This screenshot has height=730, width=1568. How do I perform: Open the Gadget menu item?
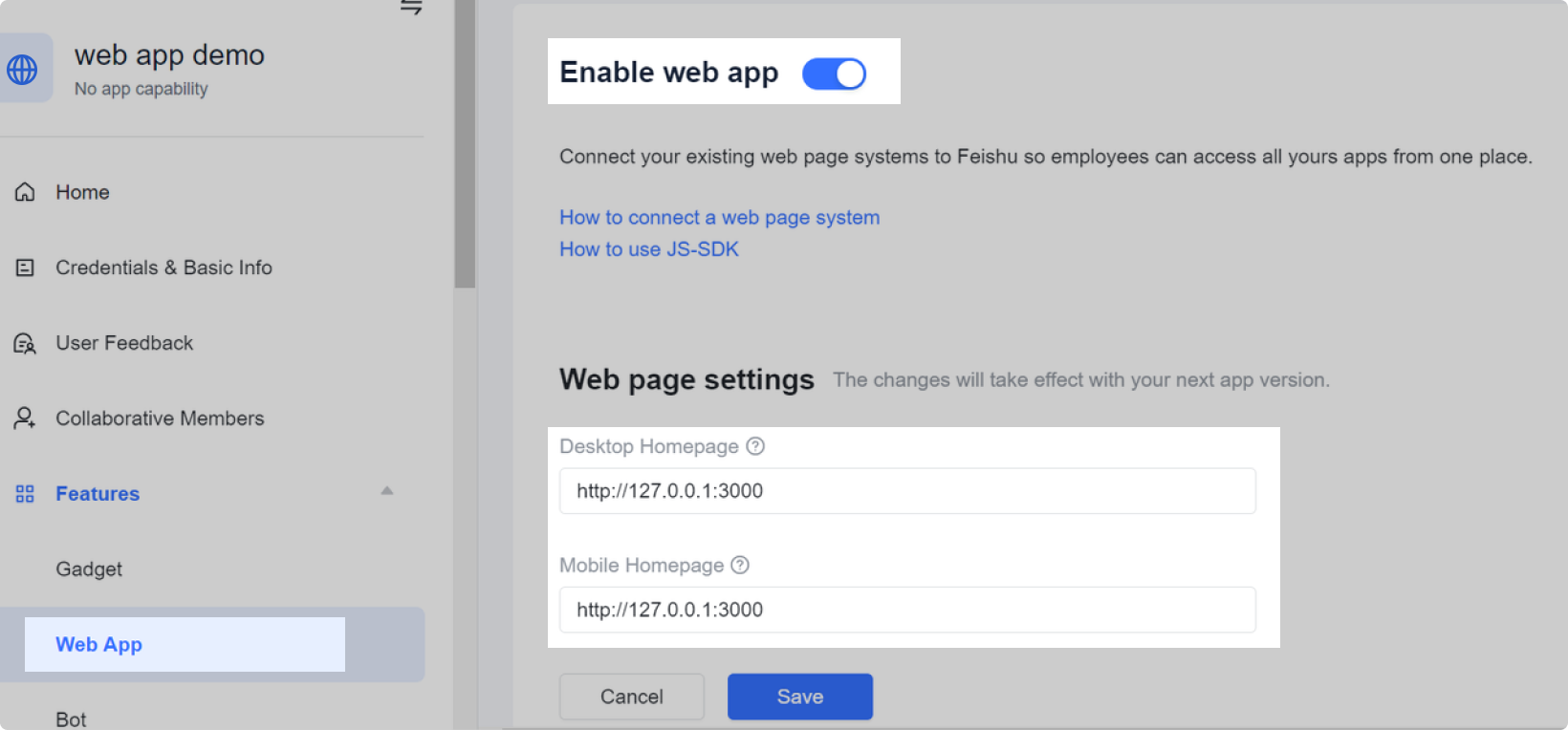point(89,569)
